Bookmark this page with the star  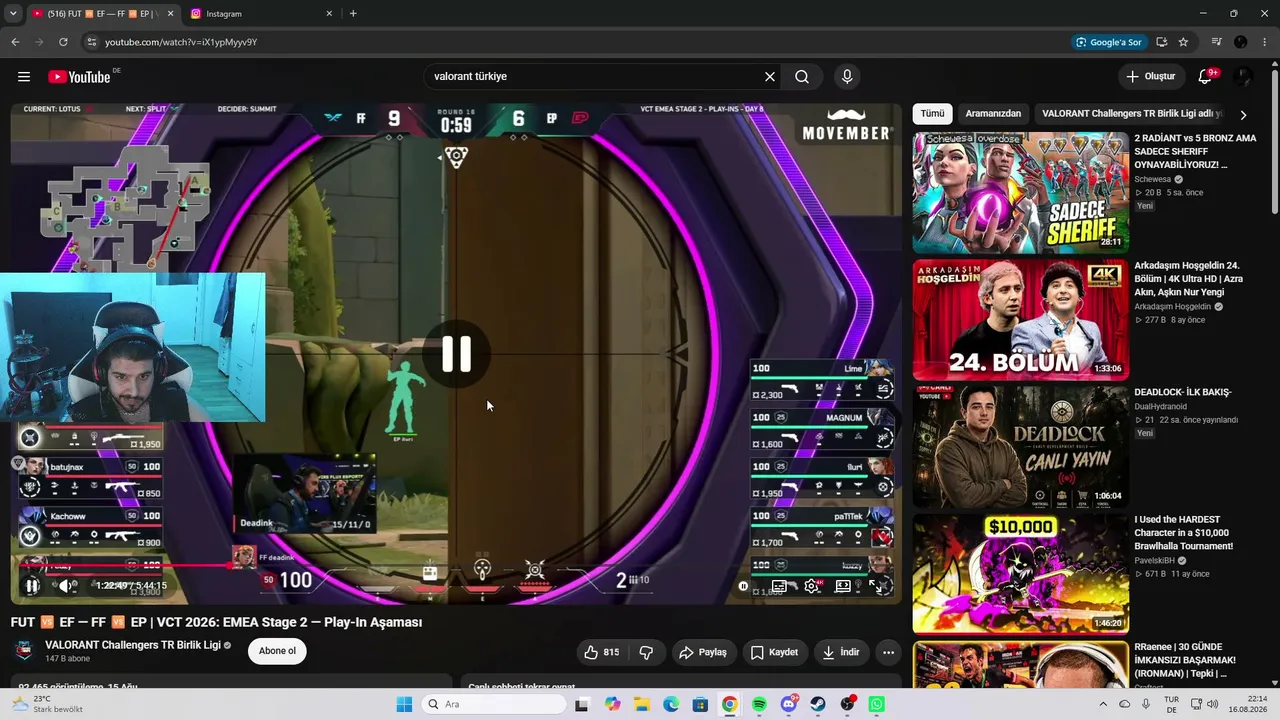pyautogui.click(x=1183, y=42)
